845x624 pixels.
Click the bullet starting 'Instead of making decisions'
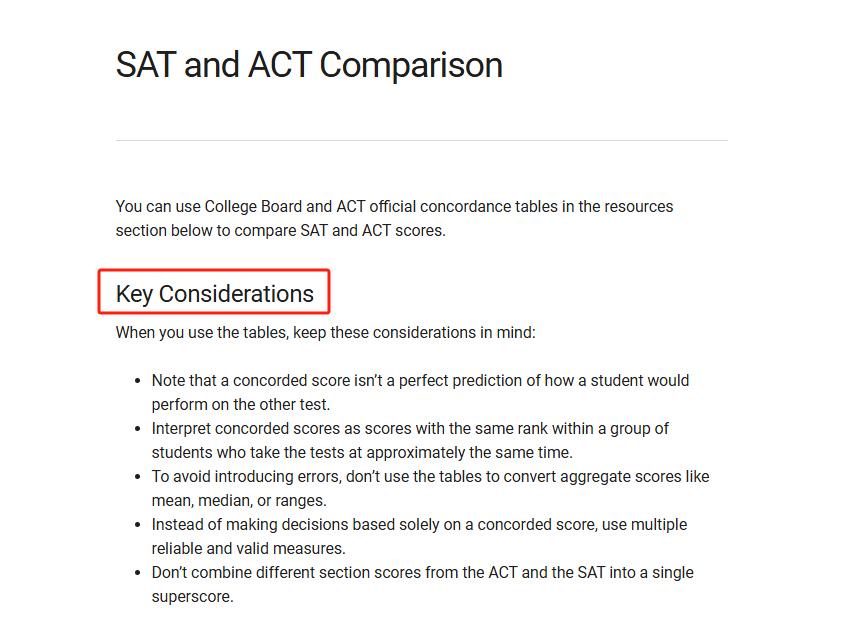coord(419,536)
